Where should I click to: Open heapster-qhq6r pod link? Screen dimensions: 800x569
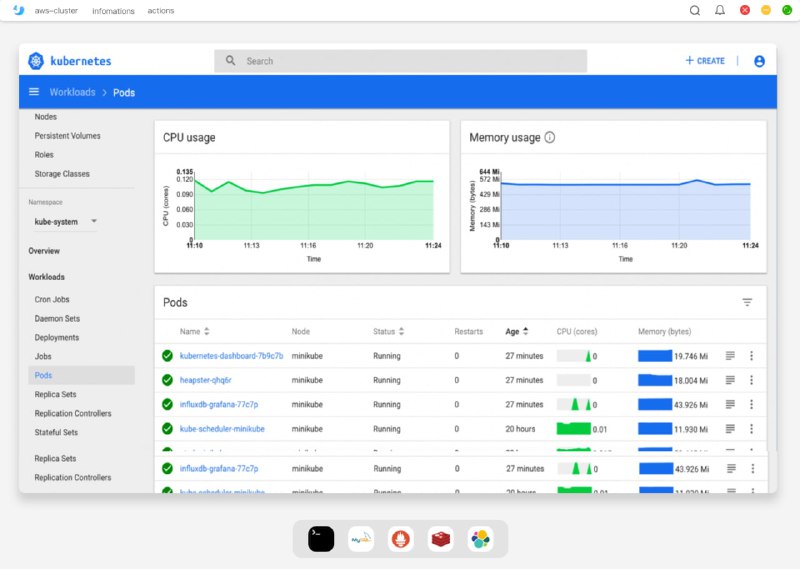coord(206,380)
